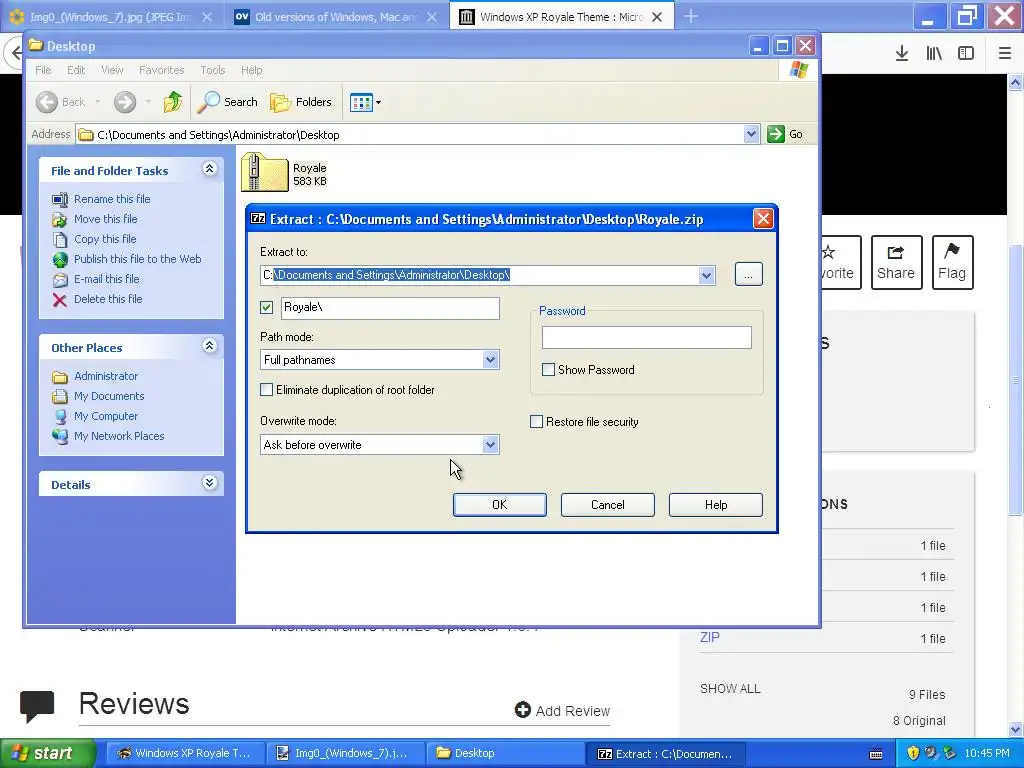Viewport: 1024px width, 768px height.
Task: Switch to the Desktop taskbar button
Action: (505, 753)
